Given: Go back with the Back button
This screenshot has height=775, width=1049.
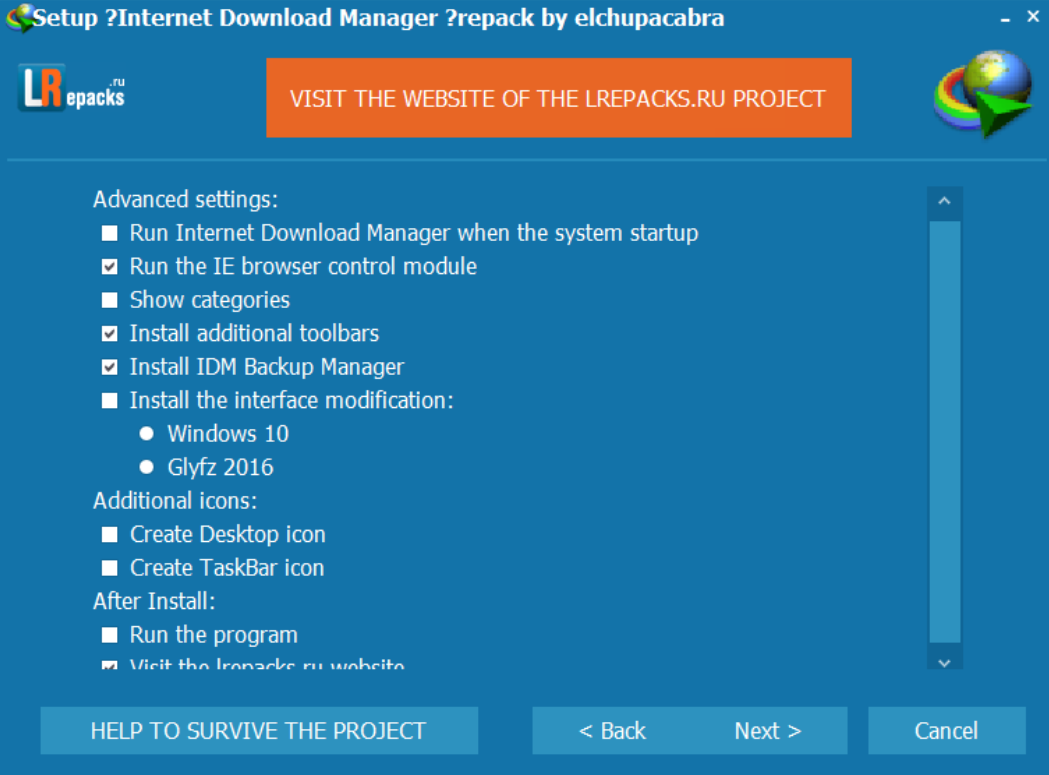Looking at the screenshot, I should (612, 730).
